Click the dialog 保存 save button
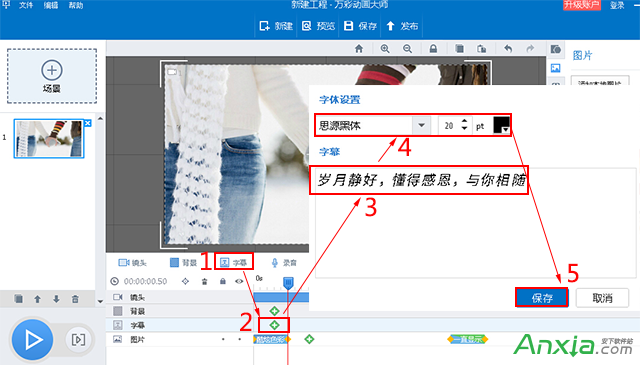Viewport: 640px width, 365px height. (542, 298)
